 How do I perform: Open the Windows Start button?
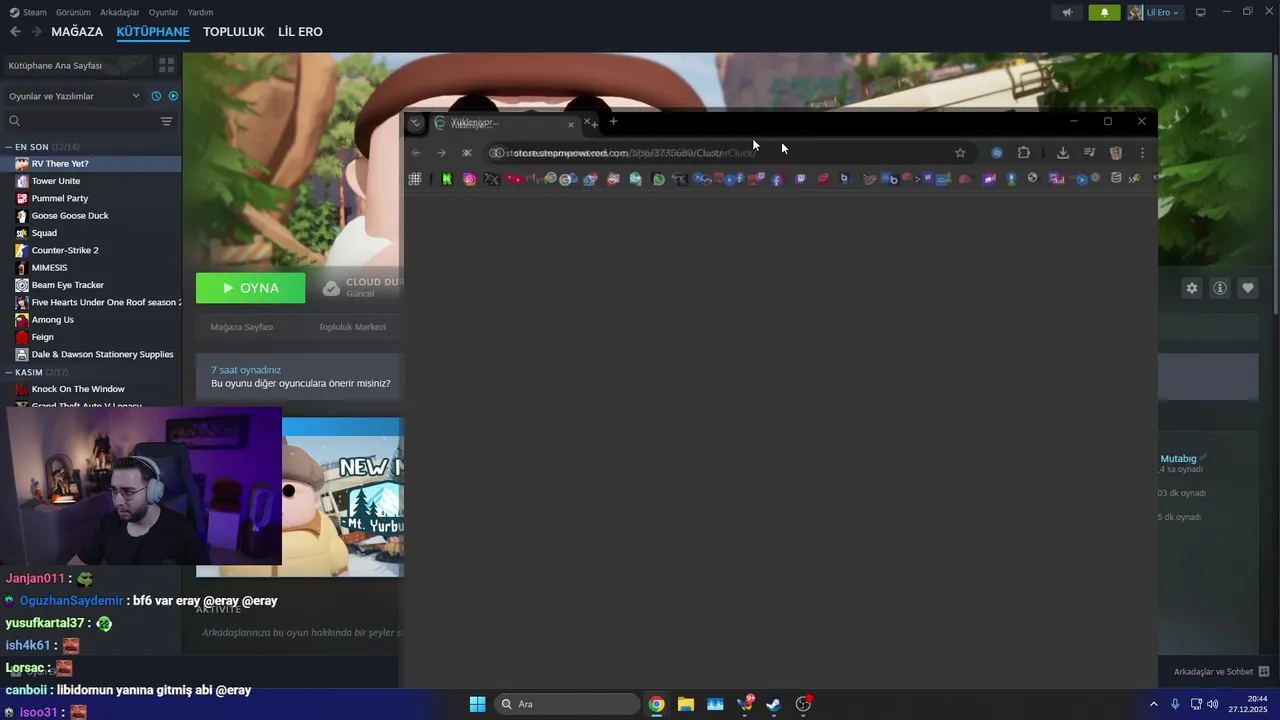(x=478, y=704)
